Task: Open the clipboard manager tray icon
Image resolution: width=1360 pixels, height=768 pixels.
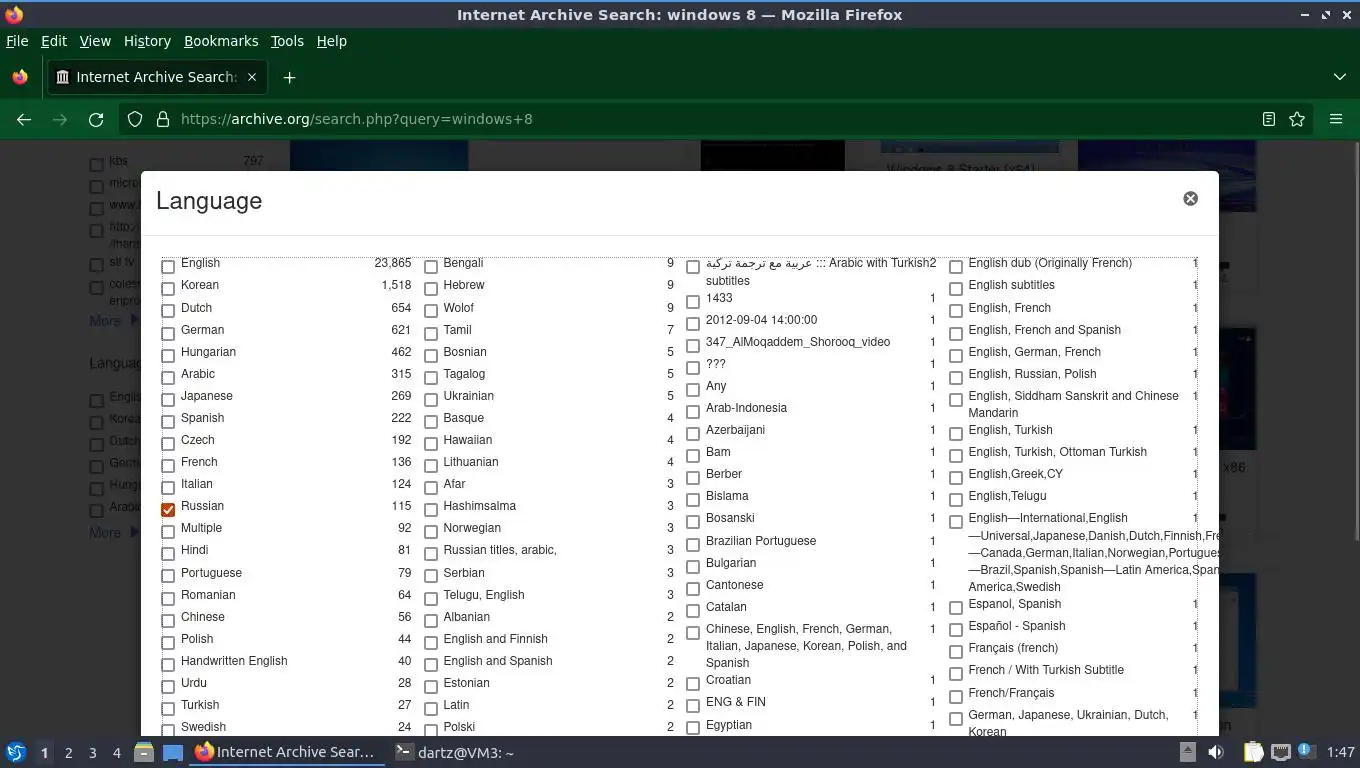Action: click(1254, 752)
